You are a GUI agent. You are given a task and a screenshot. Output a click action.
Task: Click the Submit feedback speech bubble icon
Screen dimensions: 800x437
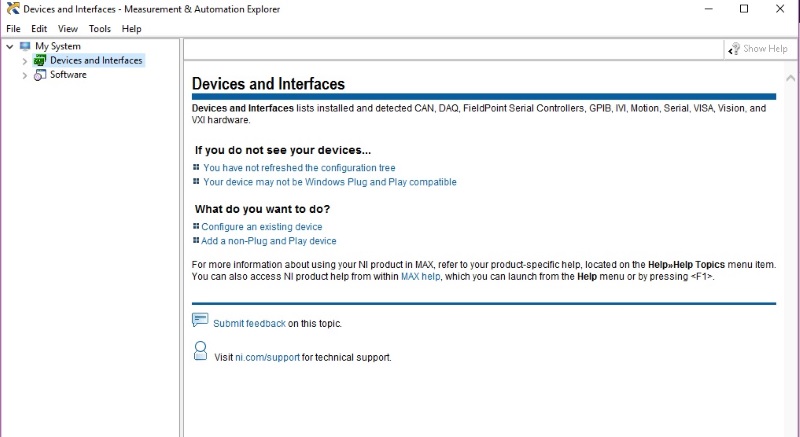(200, 321)
